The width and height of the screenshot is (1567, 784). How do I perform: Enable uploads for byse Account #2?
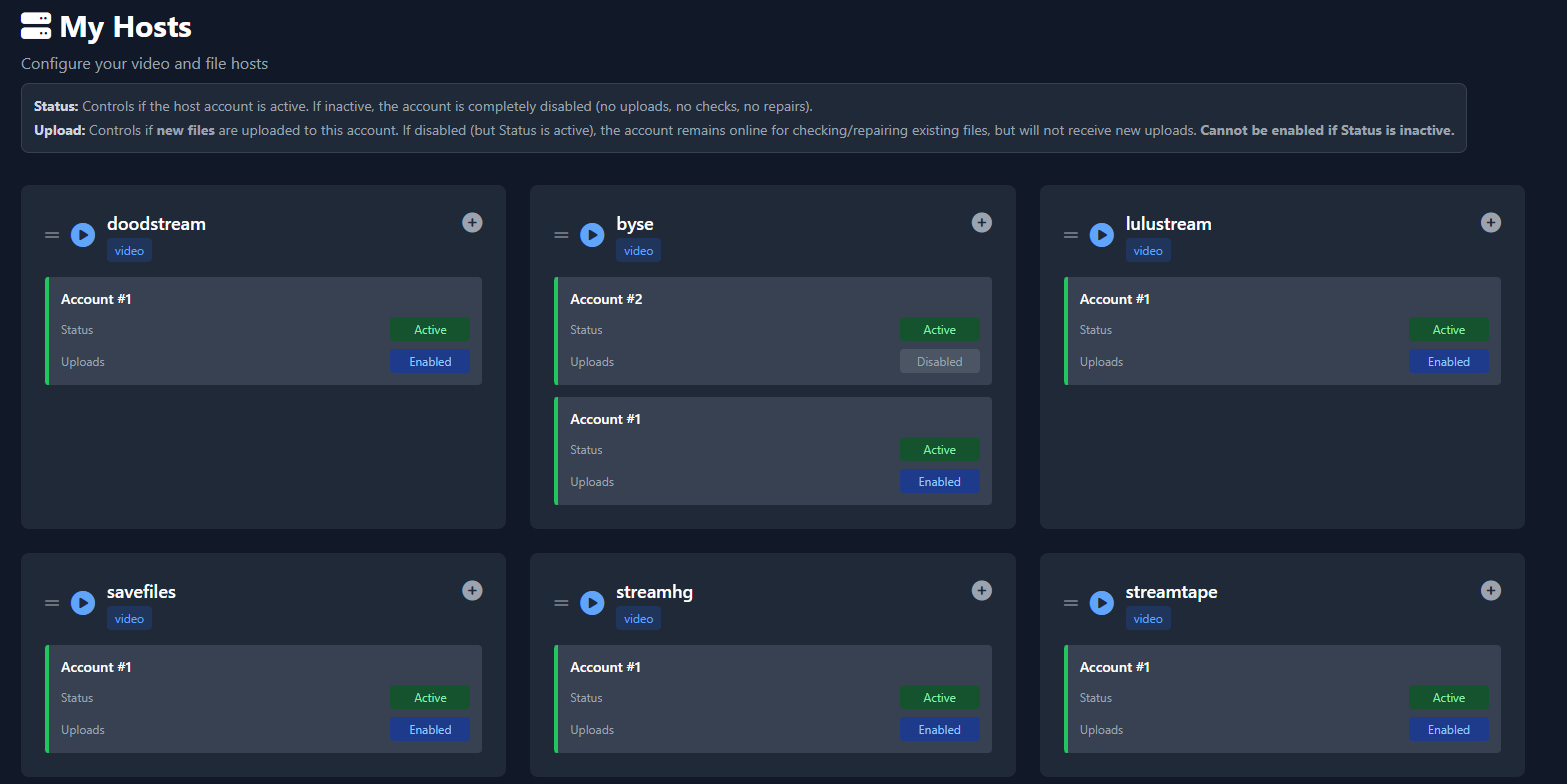click(x=939, y=362)
